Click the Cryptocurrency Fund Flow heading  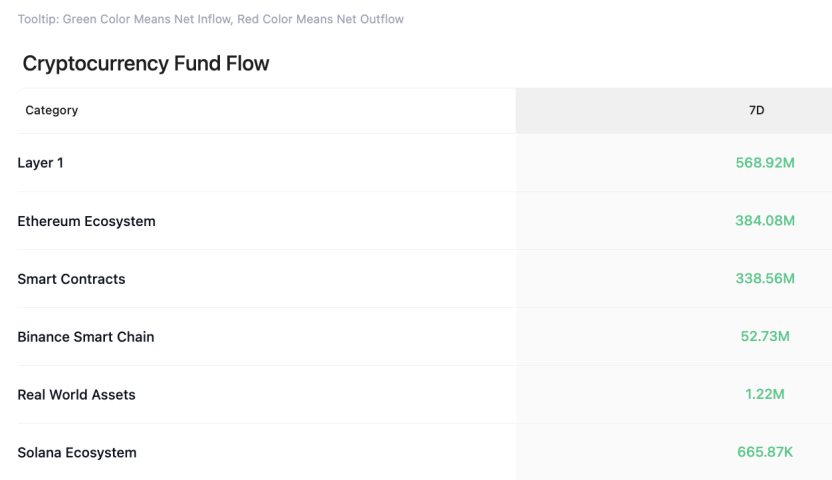click(x=146, y=64)
